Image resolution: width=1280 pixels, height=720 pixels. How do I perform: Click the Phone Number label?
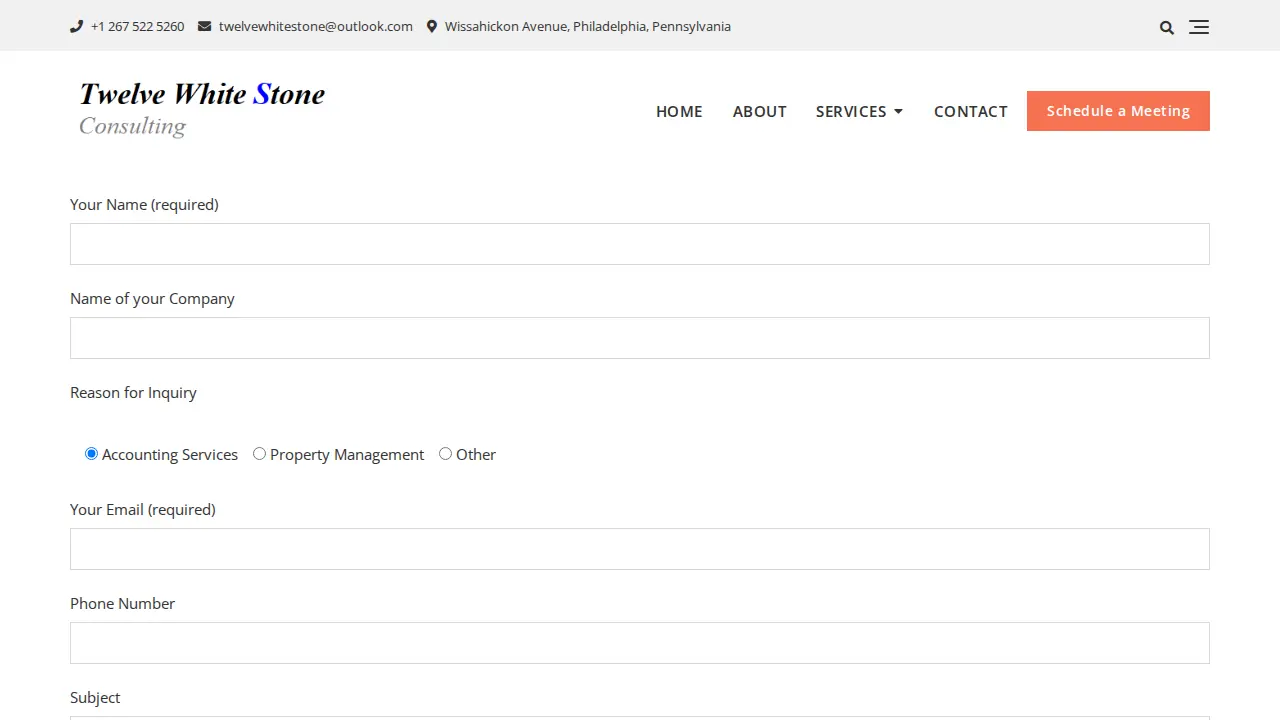point(122,604)
